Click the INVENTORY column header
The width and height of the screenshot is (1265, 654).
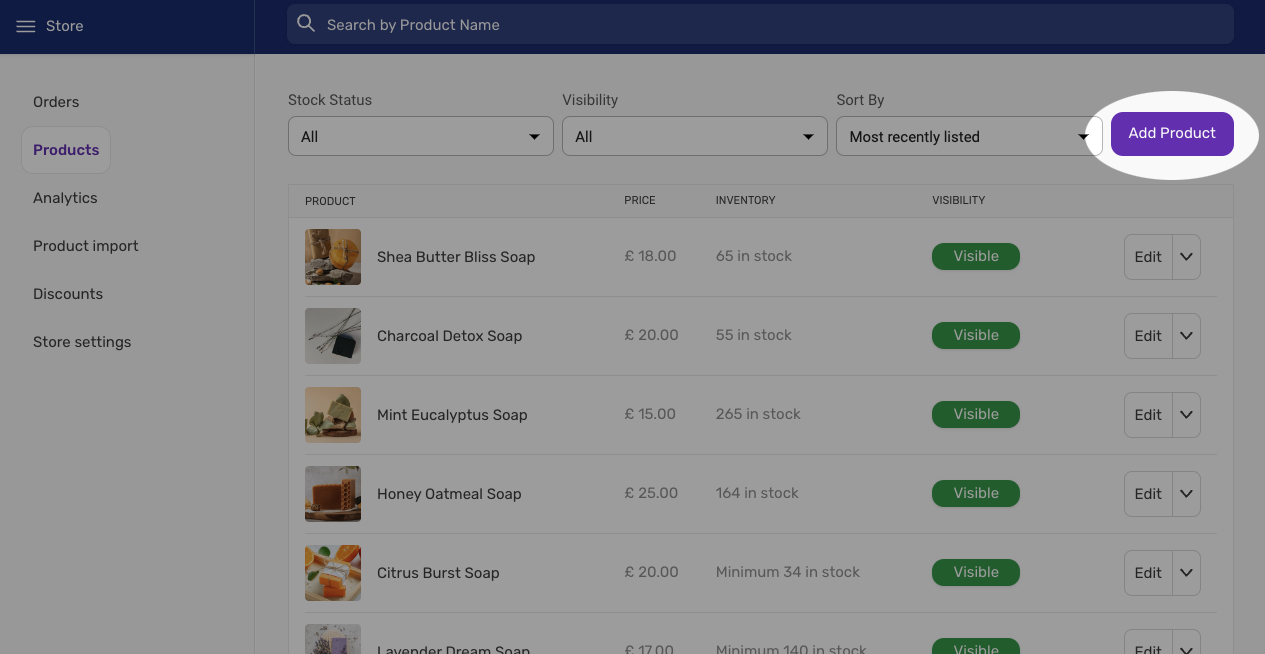[x=745, y=201]
